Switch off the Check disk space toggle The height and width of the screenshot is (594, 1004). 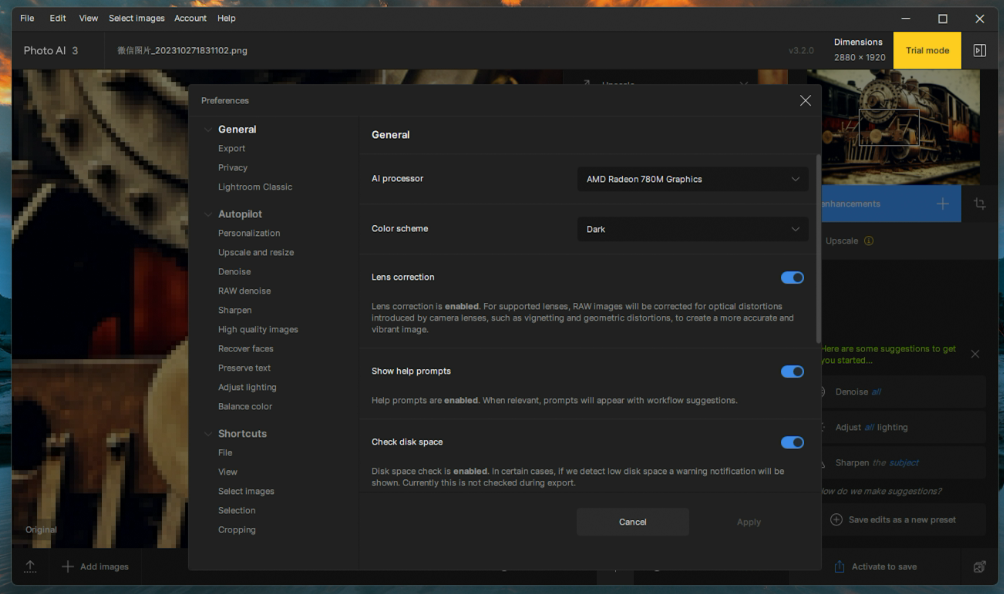792,442
